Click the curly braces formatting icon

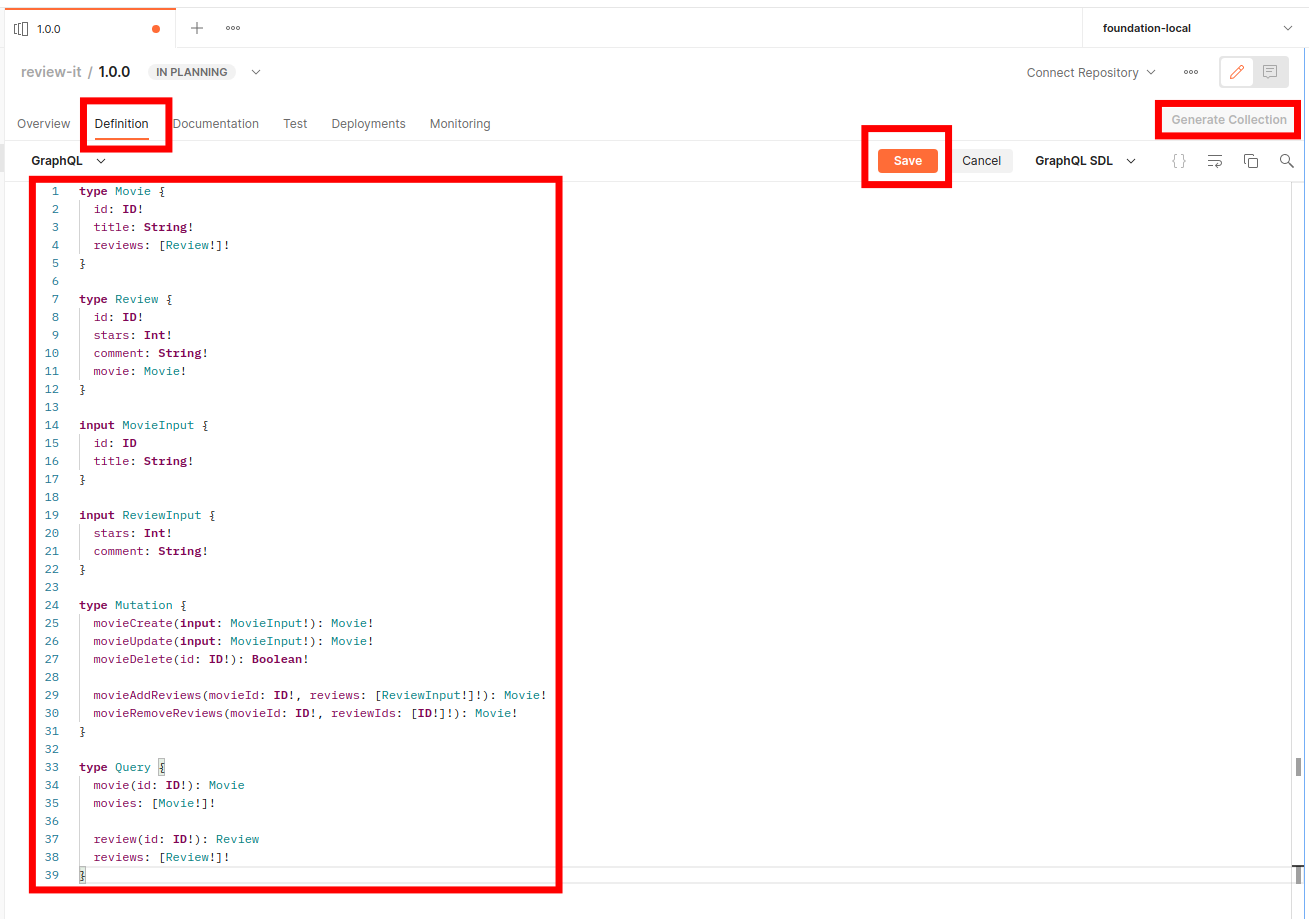pyautogui.click(x=1178, y=160)
